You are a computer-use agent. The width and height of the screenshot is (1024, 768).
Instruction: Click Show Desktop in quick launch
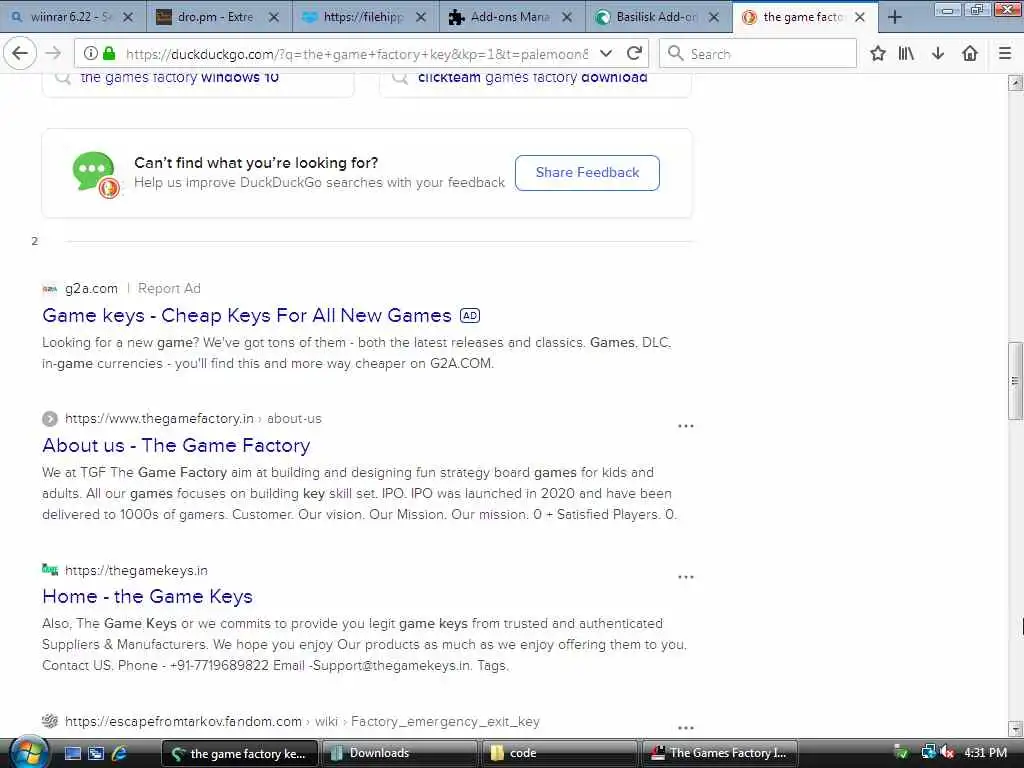click(72, 753)
